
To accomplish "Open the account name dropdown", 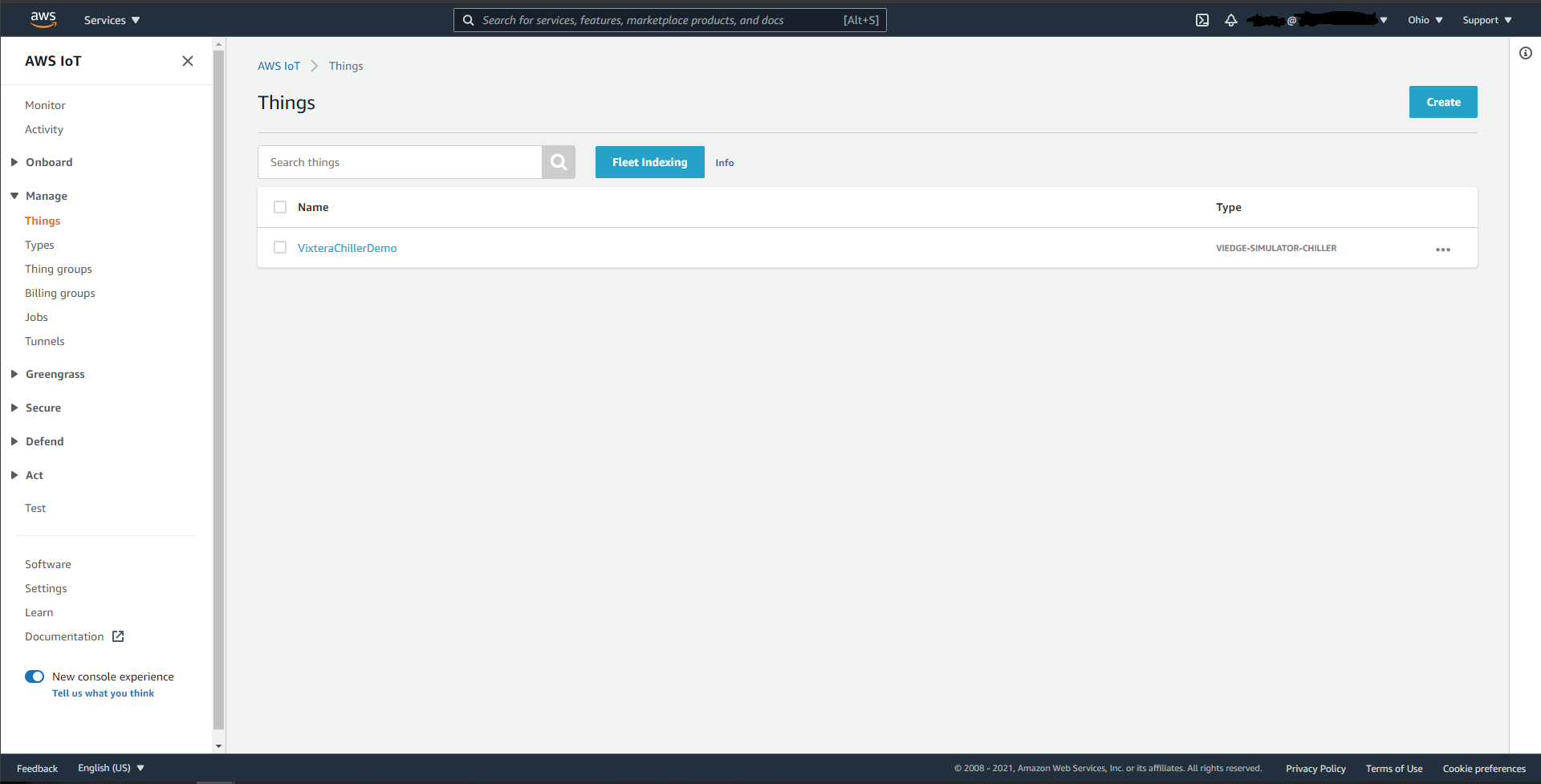I will tap(1316, 20).
